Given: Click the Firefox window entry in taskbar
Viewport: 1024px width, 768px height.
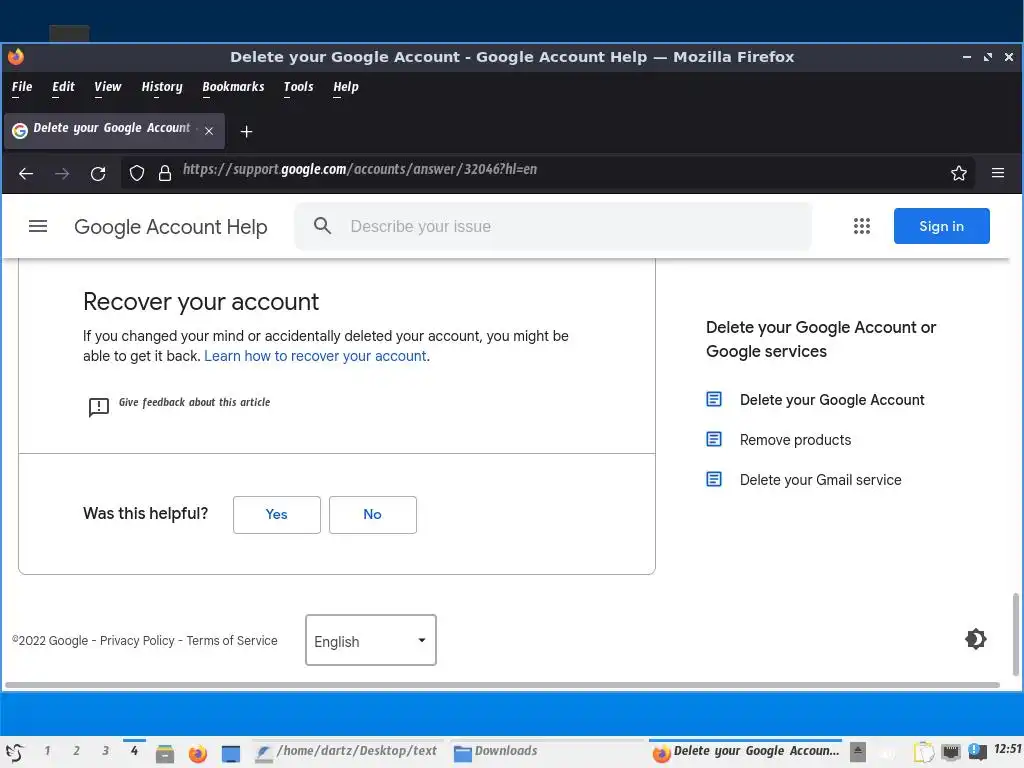Looking at the screenshot, I should [746, 752].
